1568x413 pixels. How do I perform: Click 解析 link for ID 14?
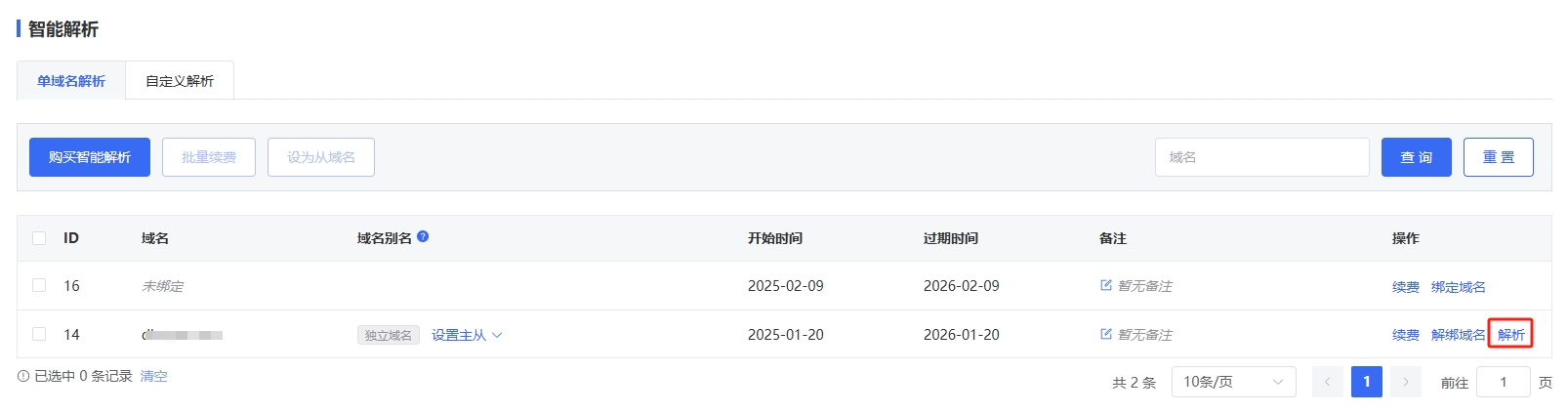[1510, 335]
